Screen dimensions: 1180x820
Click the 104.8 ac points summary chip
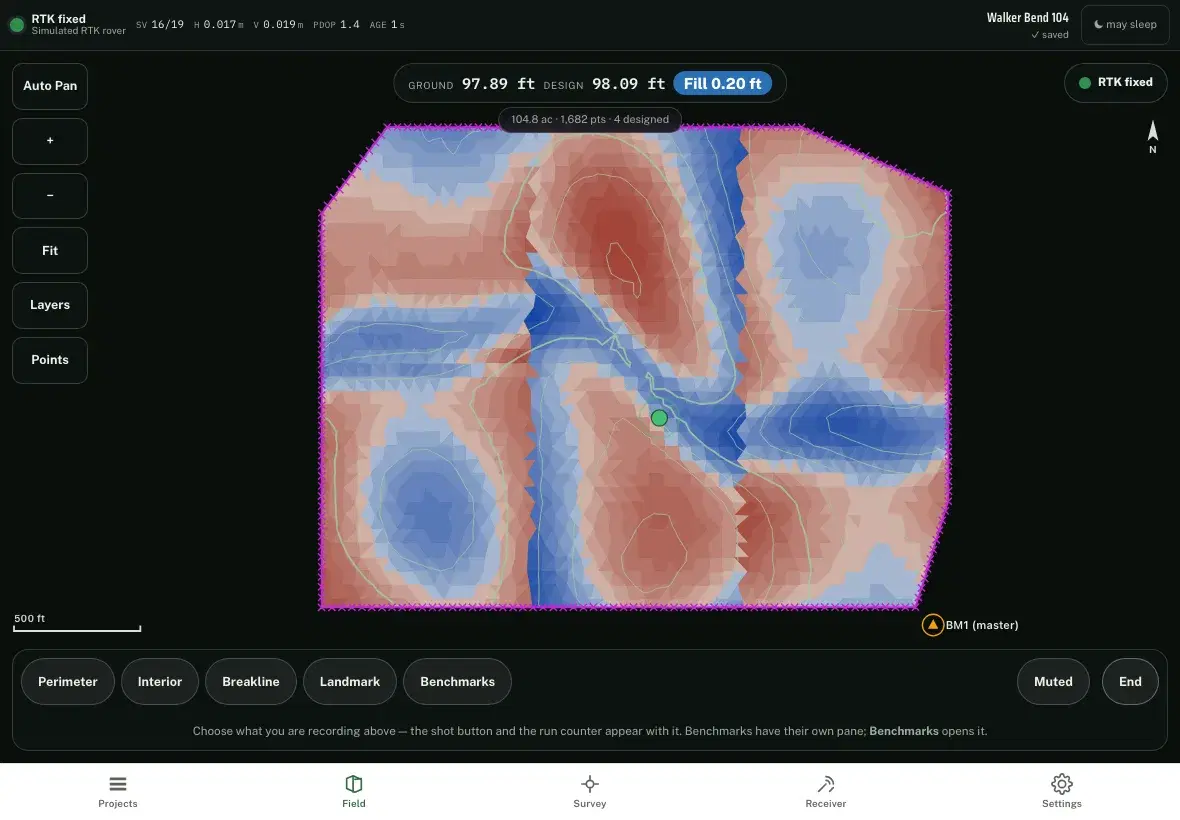pyautogui.click(x=590, y=119)
